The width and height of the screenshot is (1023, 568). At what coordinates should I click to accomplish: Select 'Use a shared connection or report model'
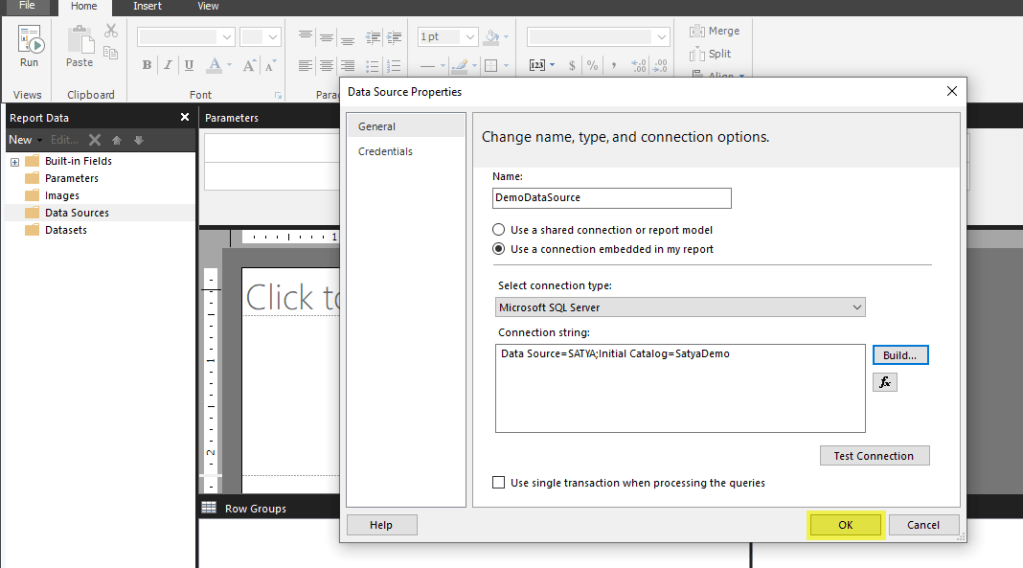tap(499, 230)
